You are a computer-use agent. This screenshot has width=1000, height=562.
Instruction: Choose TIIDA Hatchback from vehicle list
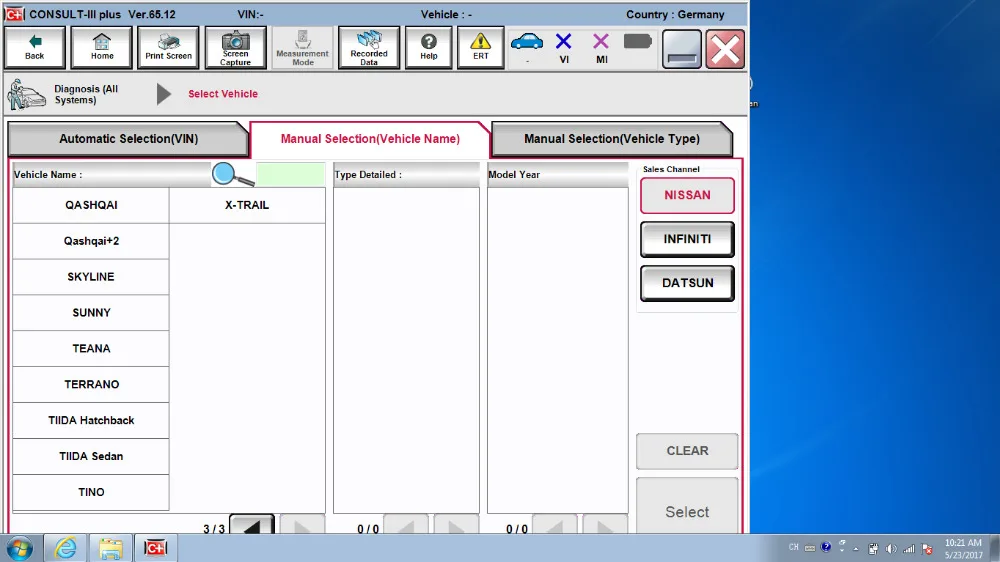pyautogui.click(x=91, y=420)
